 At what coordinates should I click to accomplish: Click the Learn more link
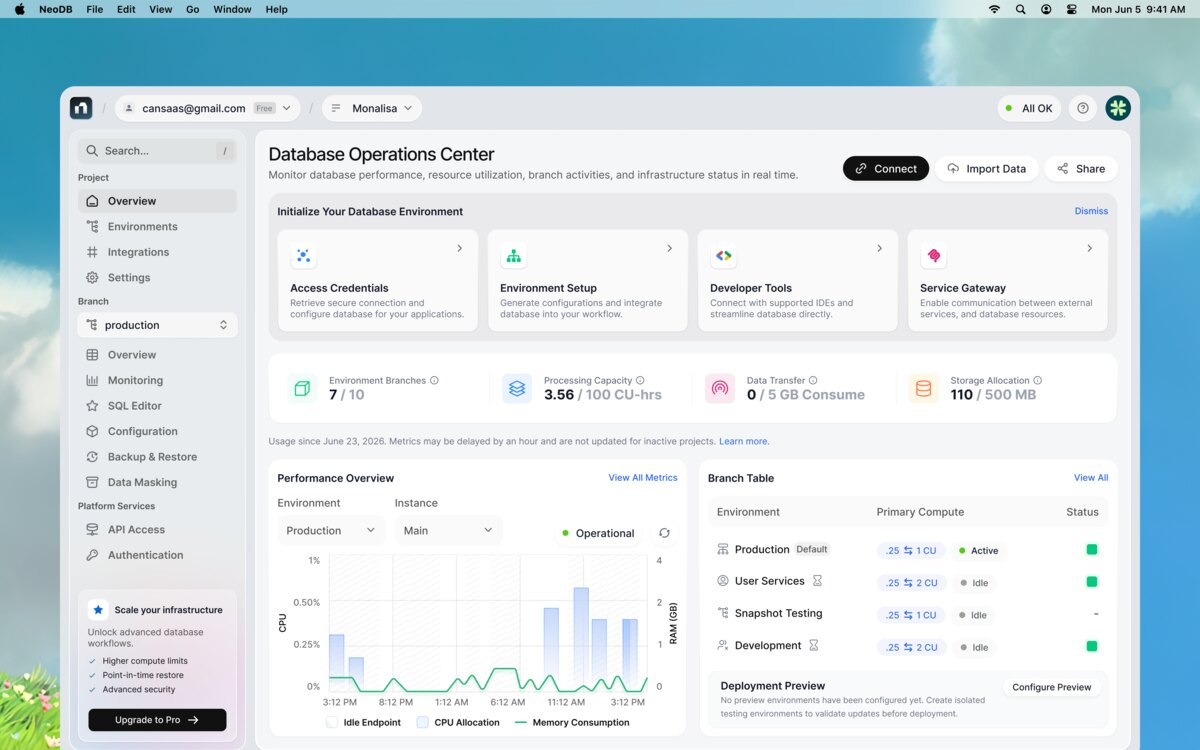coord(744,441)
